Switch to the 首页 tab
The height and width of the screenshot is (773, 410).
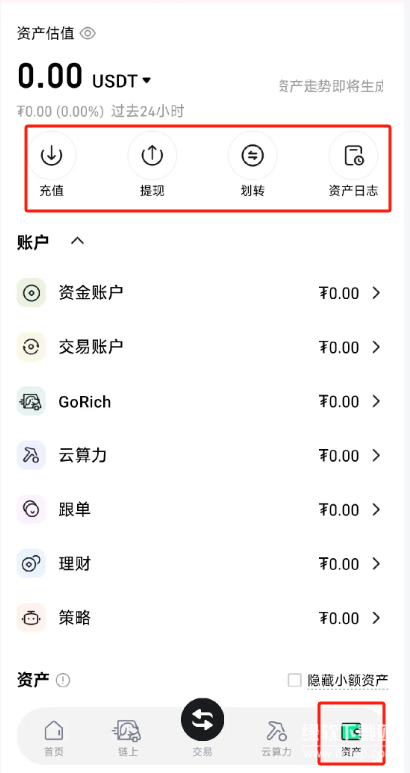coord(54,738)
